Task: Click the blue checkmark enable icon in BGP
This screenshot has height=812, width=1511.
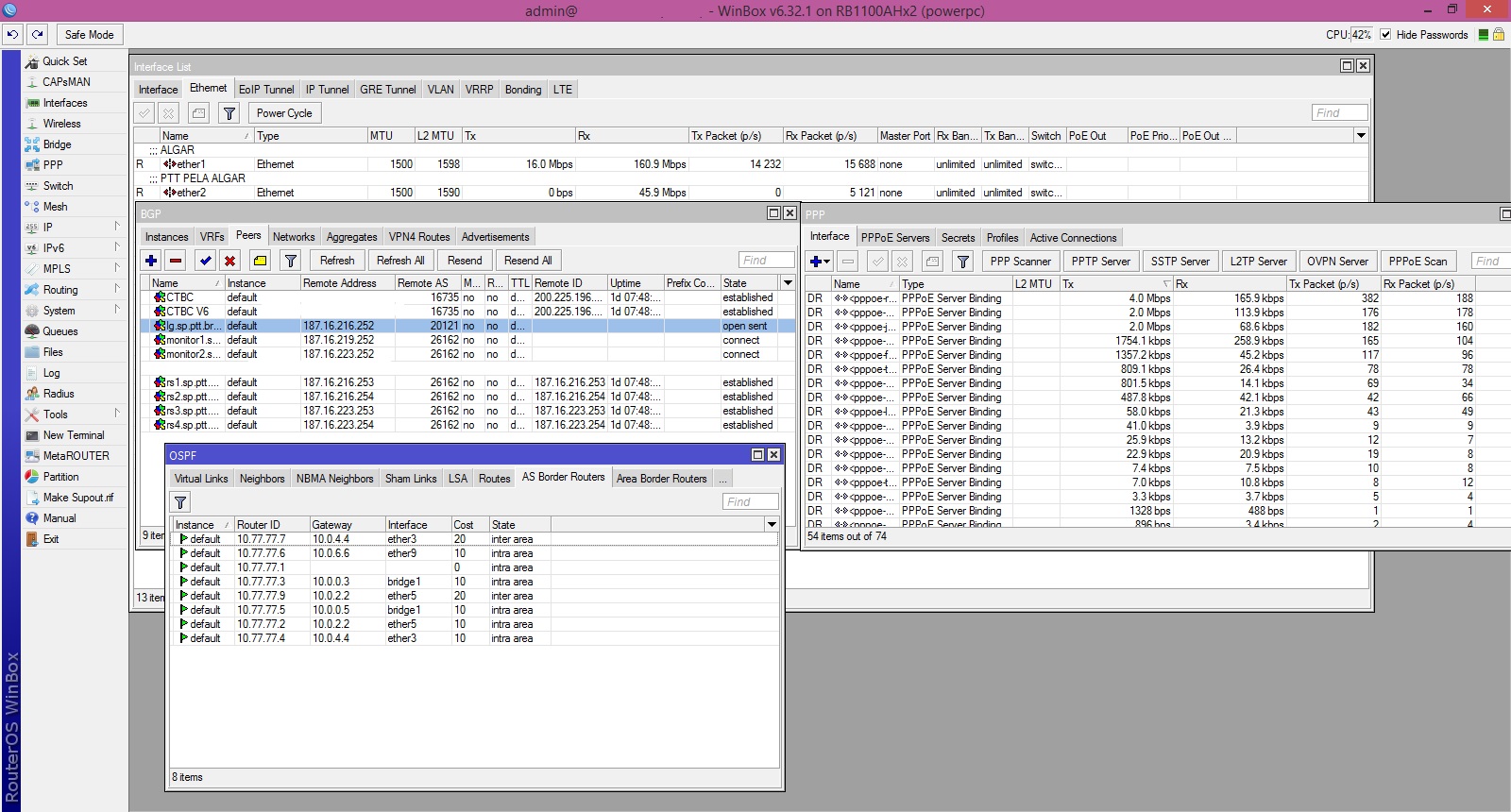Action: [205, 261]
